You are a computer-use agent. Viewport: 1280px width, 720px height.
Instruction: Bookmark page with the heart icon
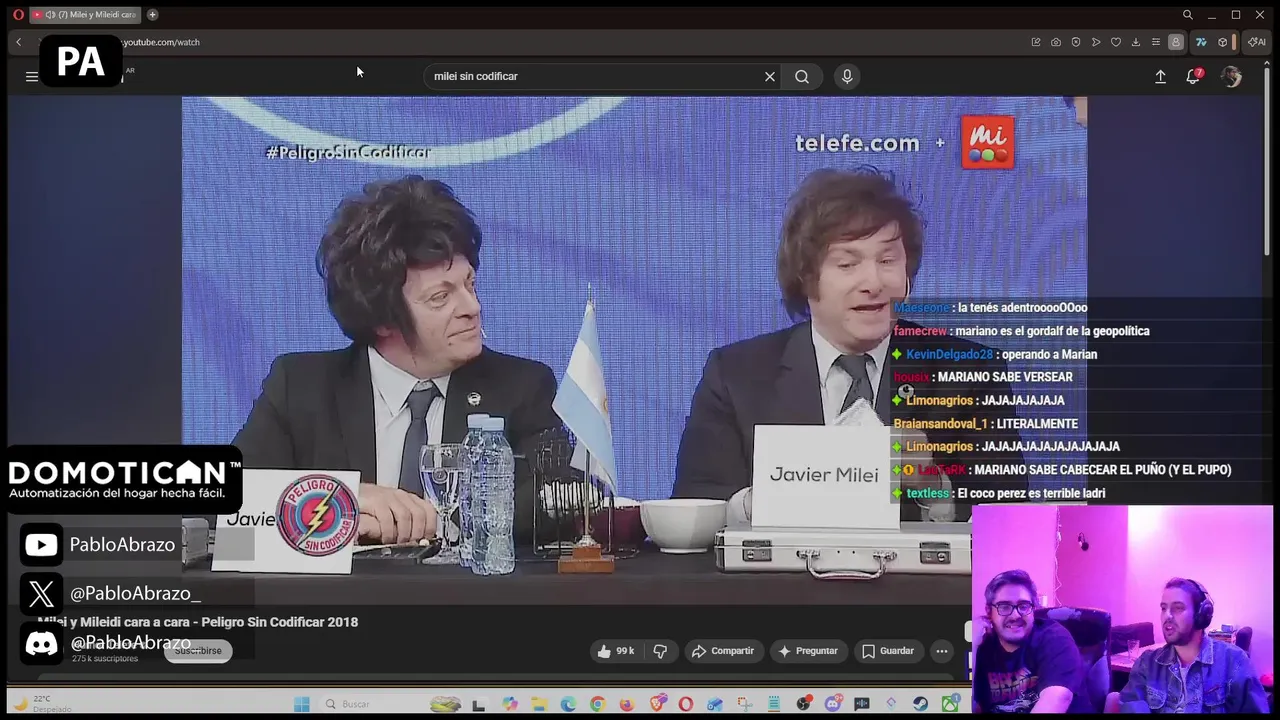tap(1116, 42)
